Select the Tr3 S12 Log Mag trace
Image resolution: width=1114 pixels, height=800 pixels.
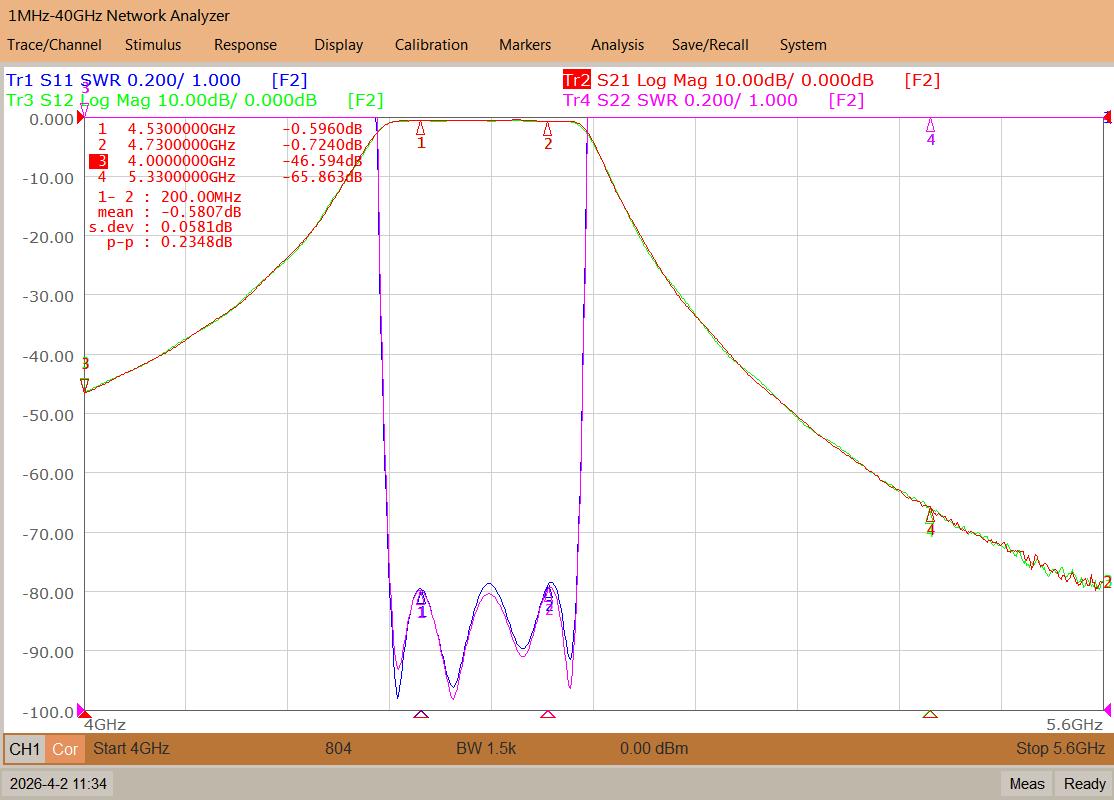[161, 100]
